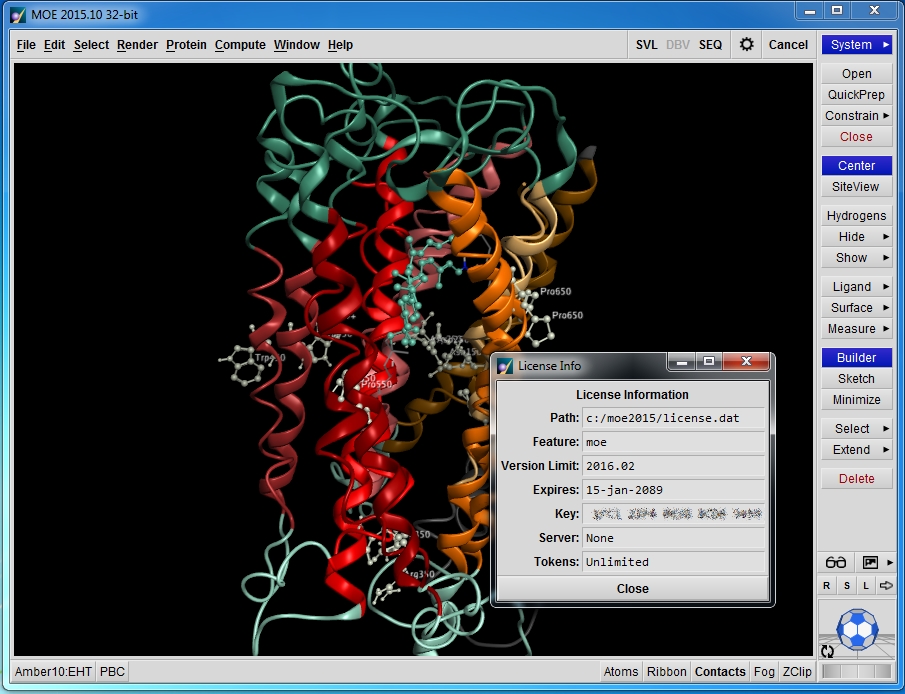Click the red Delete button
This screenshot has height=694, width=905.
(x=857, y=479)
